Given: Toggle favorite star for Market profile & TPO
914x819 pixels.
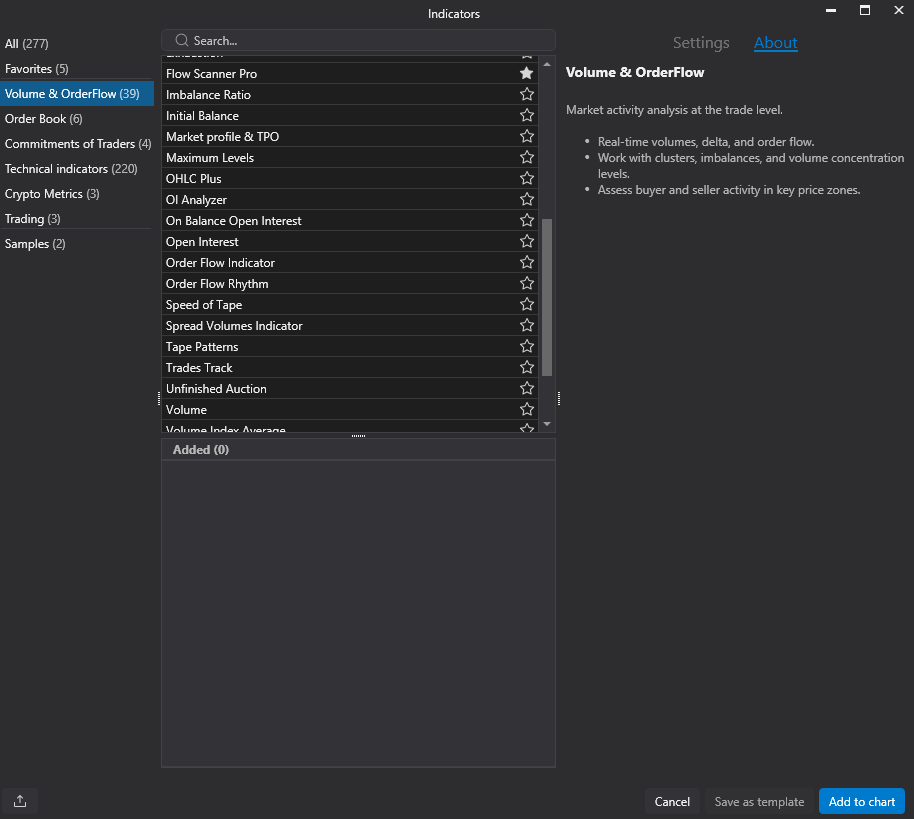Looking at the screenshot, I should [526, 136].
